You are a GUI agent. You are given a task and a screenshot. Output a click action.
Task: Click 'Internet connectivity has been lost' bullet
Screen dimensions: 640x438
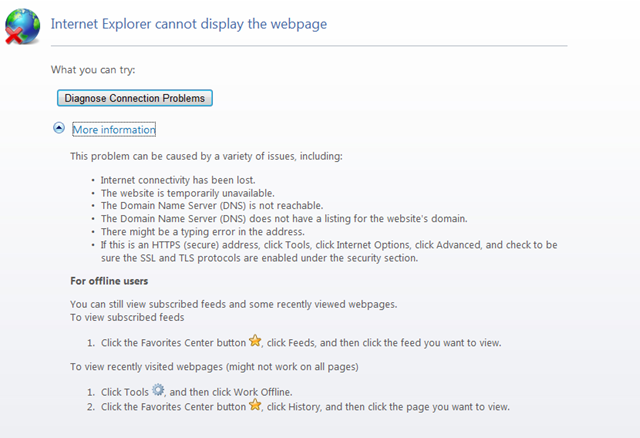point(178,180)
